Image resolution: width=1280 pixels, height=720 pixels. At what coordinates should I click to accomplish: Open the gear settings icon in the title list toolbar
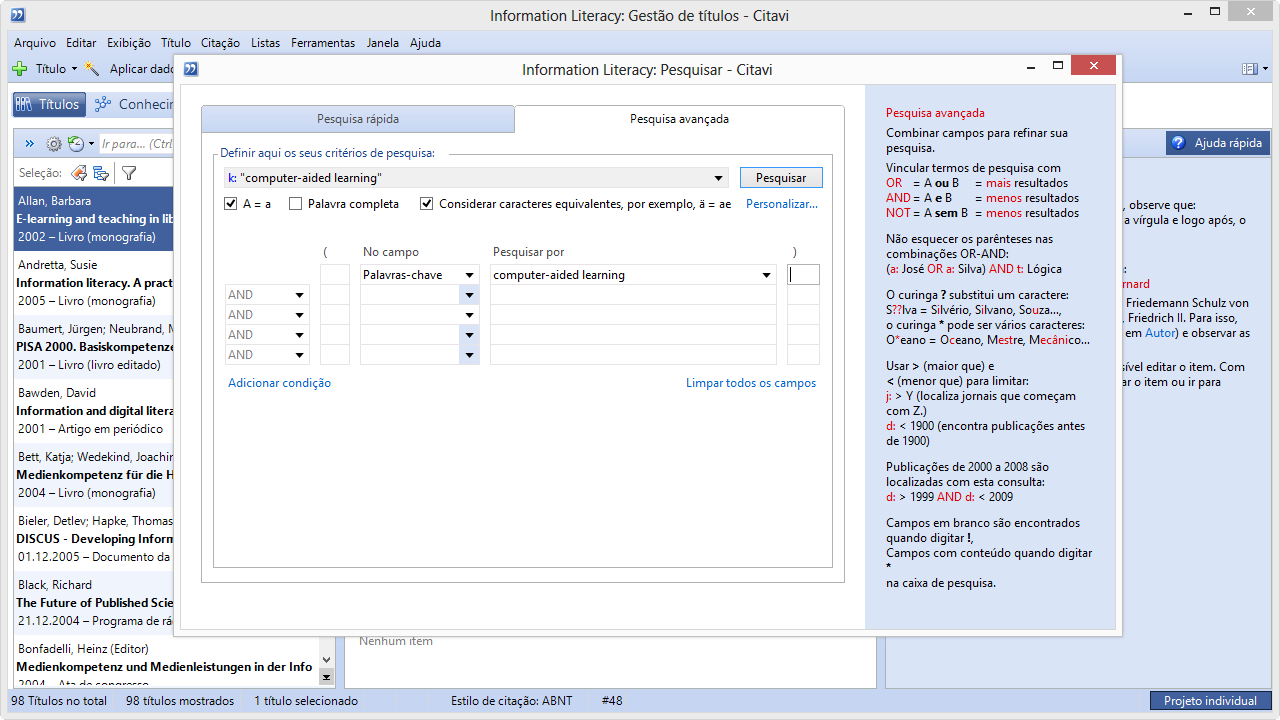[x=54, y=144]
